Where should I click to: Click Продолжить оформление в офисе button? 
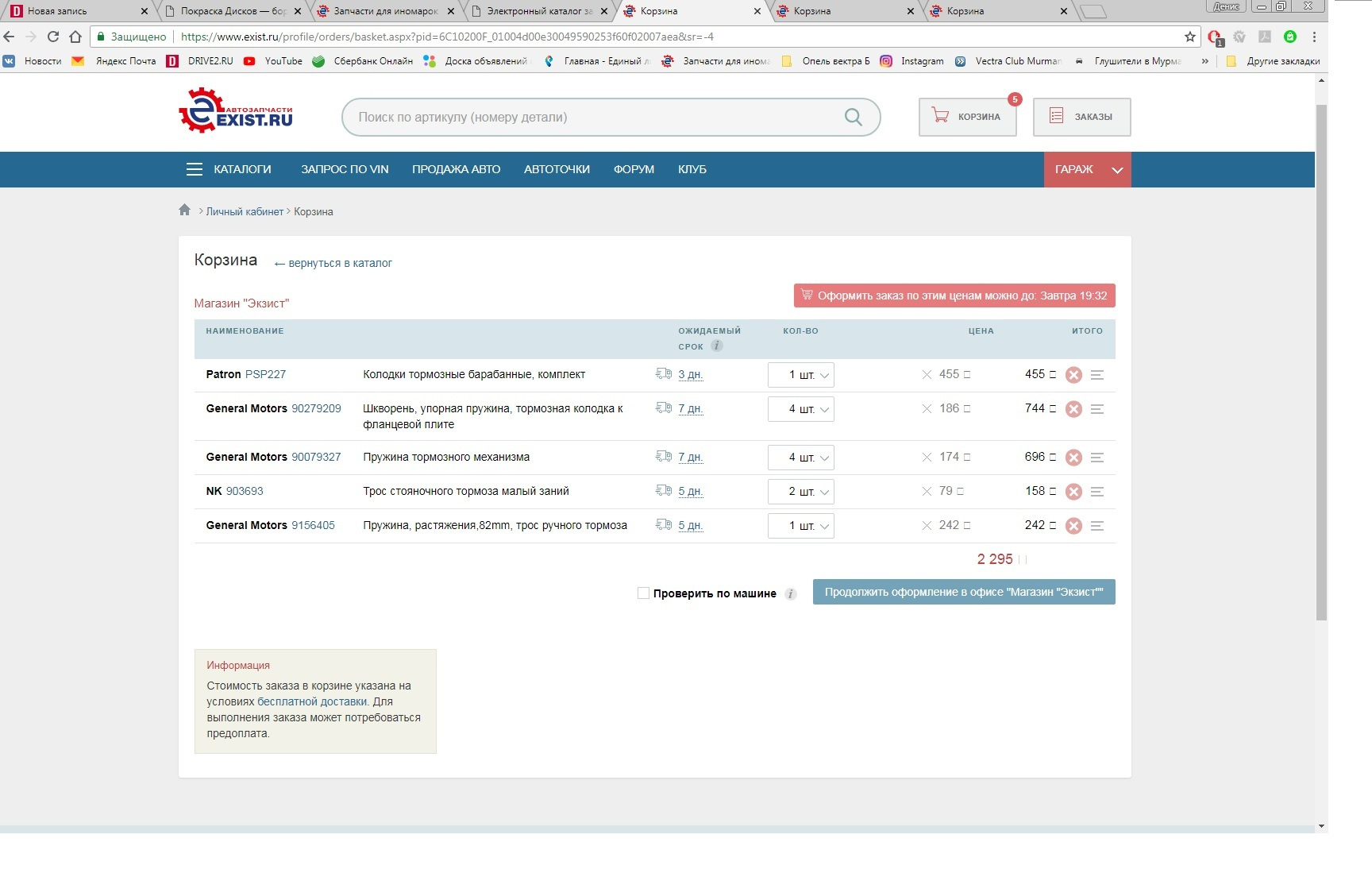(964, 592)
